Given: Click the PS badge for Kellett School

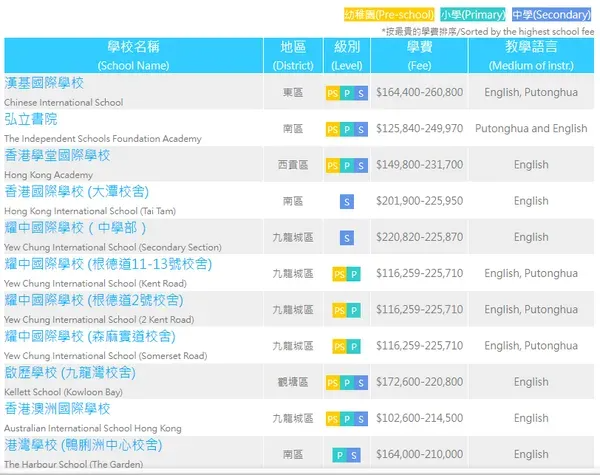Looking at the screenshot, I should (333, 383).
